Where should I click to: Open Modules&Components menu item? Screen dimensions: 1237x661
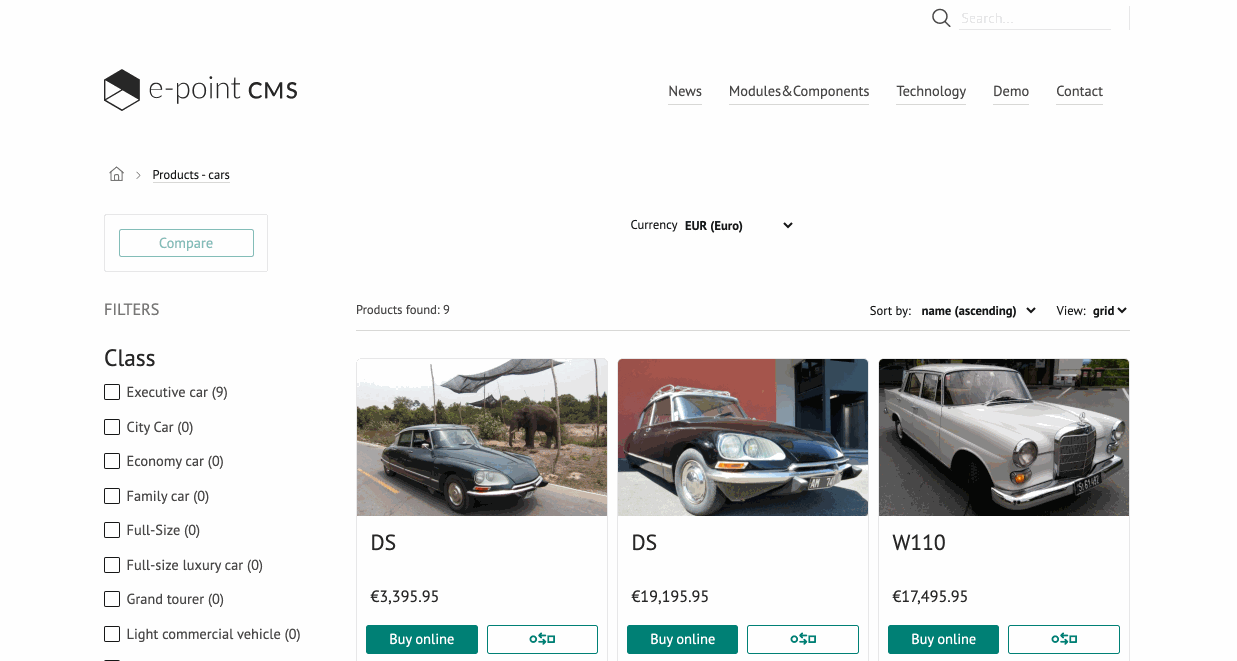(x=799, y=91)
